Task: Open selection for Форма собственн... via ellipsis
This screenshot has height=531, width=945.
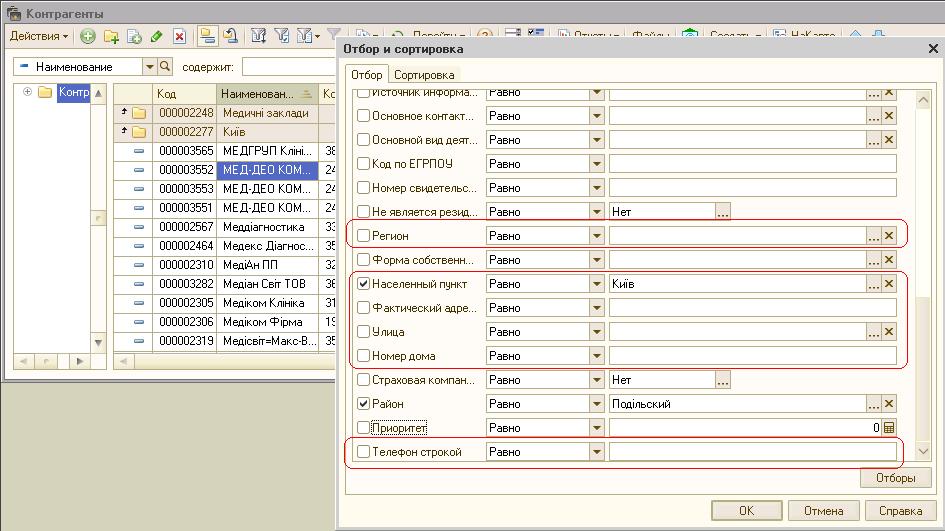Action: pyautogui.click(x=874, y=260)
